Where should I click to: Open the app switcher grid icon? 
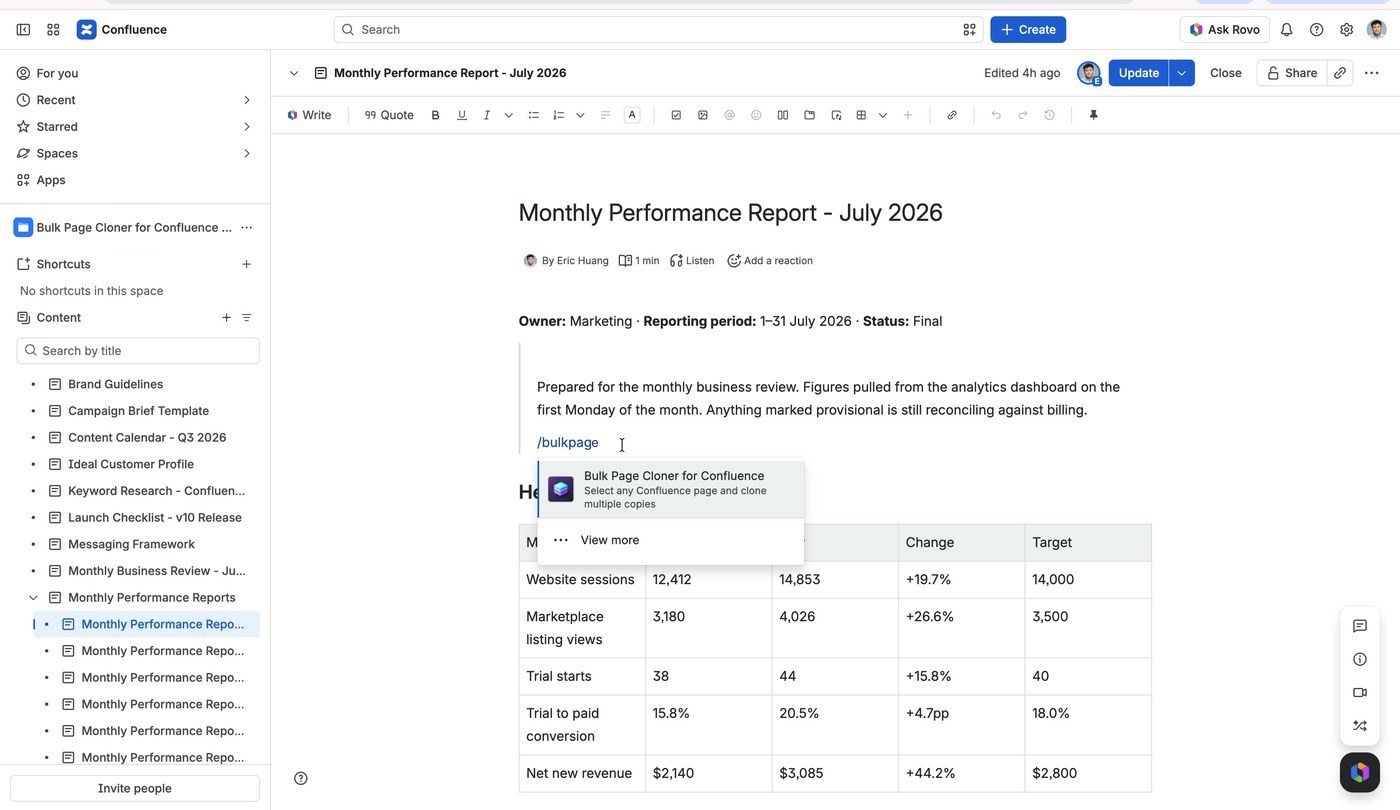(x=53, y=30)
